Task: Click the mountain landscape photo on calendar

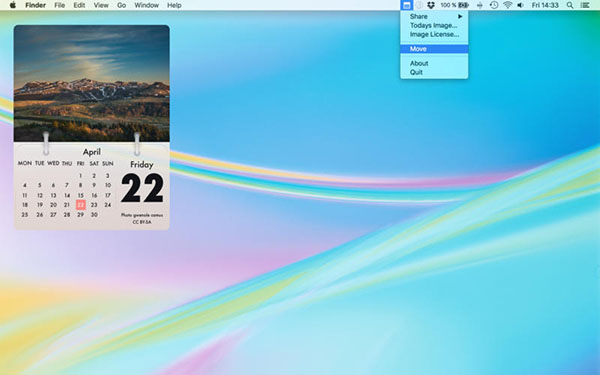Action: [x=91, y=83]
